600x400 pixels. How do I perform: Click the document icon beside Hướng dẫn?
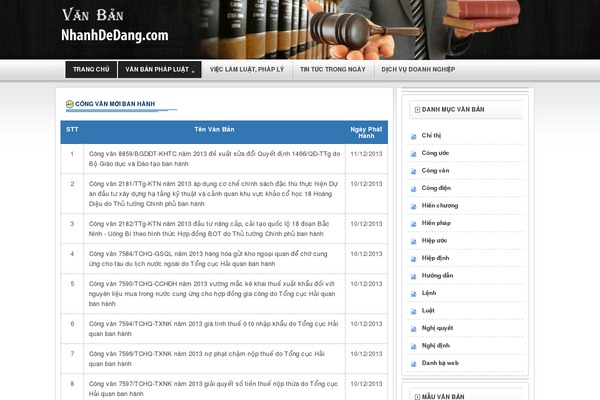pyautogui.click(x=413, y=276)
